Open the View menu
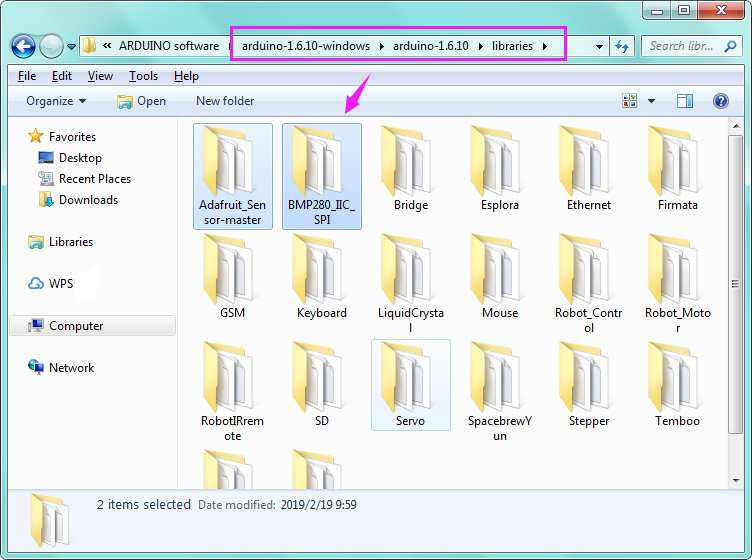The width and height of the screenshot is (752, 560). click(x=100, y=76)
